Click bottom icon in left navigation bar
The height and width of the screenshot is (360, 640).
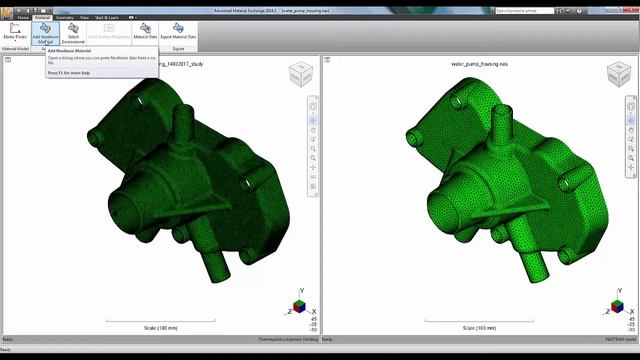[x=313, y=187]
